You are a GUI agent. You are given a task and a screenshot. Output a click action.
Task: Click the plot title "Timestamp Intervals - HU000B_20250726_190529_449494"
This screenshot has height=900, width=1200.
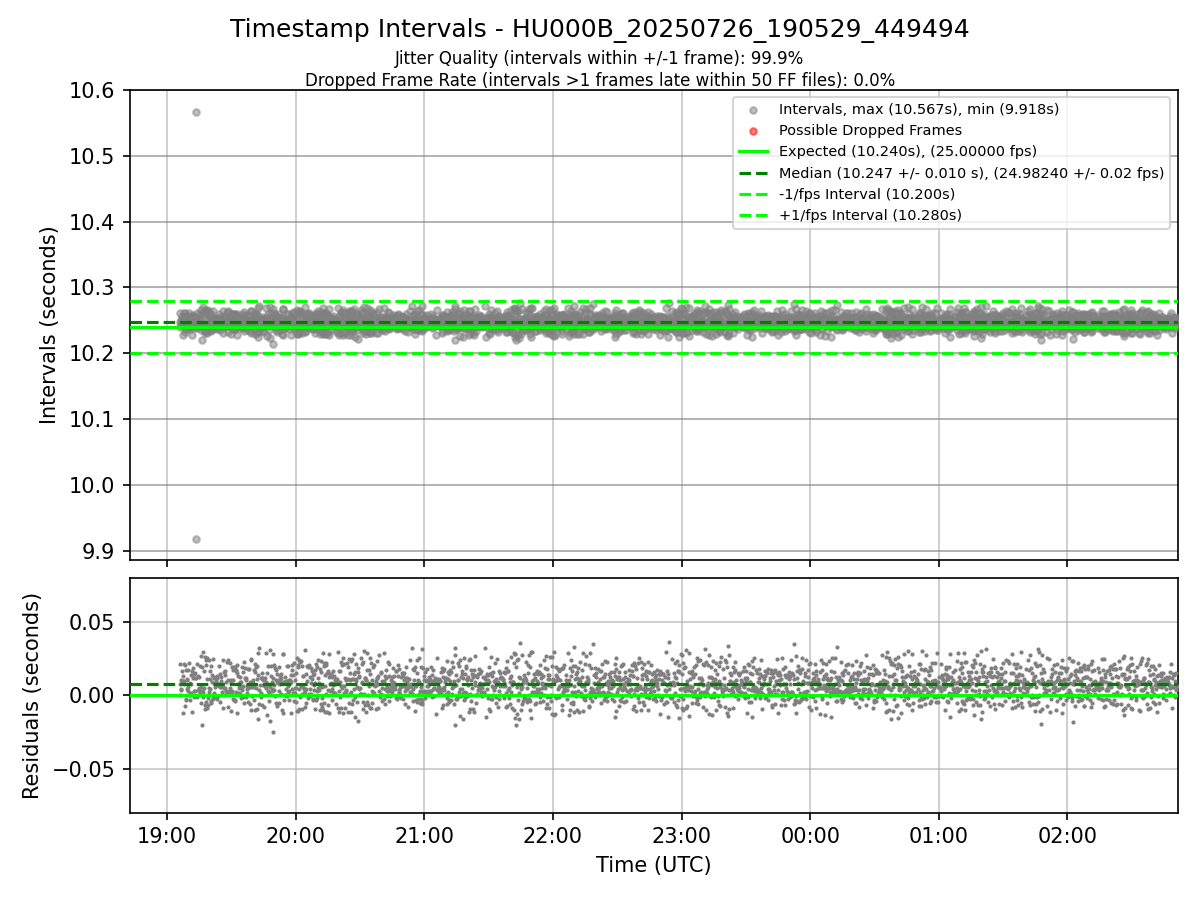click(x=599, y=29)
